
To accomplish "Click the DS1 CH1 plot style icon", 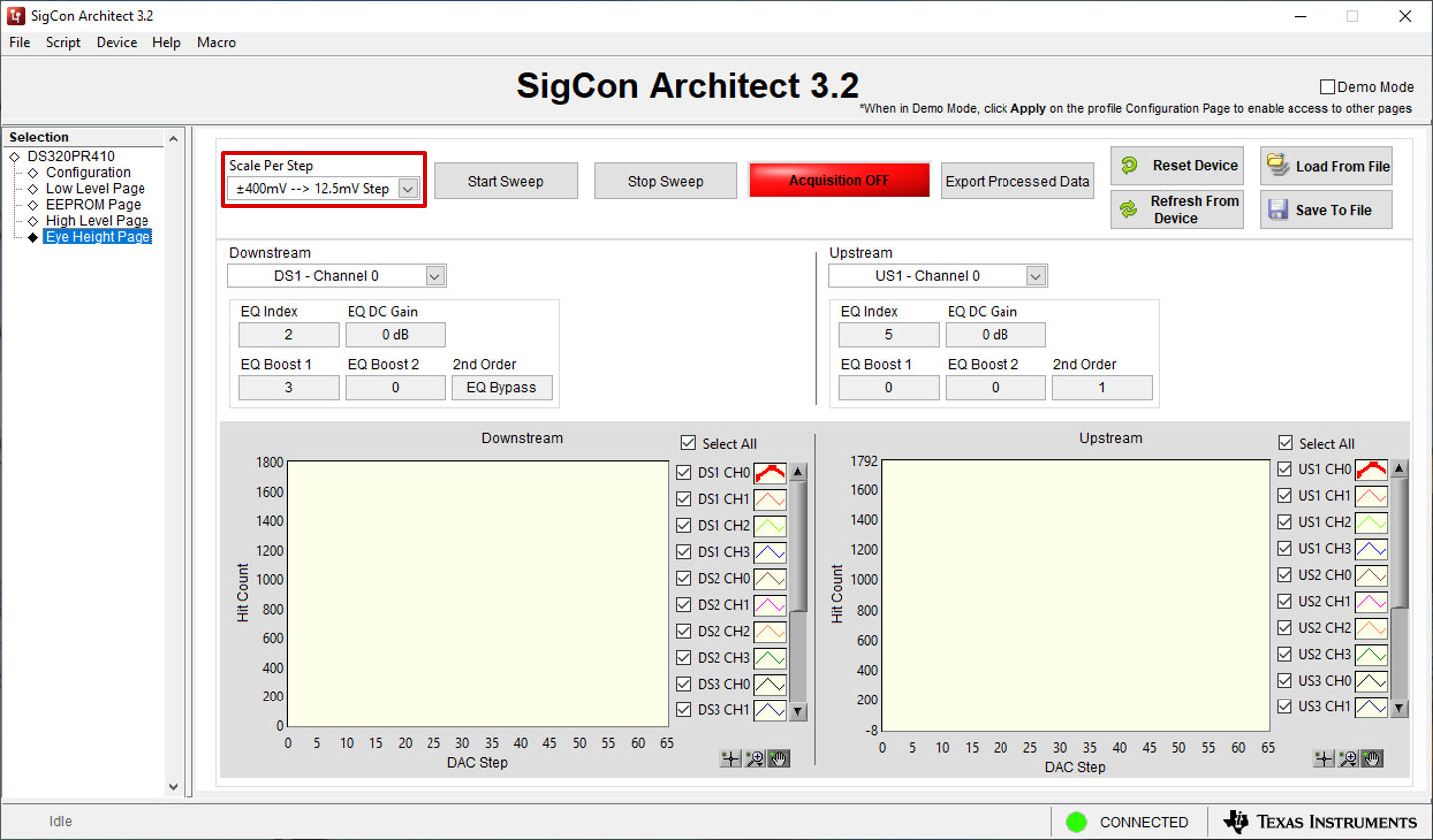I will click(770, 499).
